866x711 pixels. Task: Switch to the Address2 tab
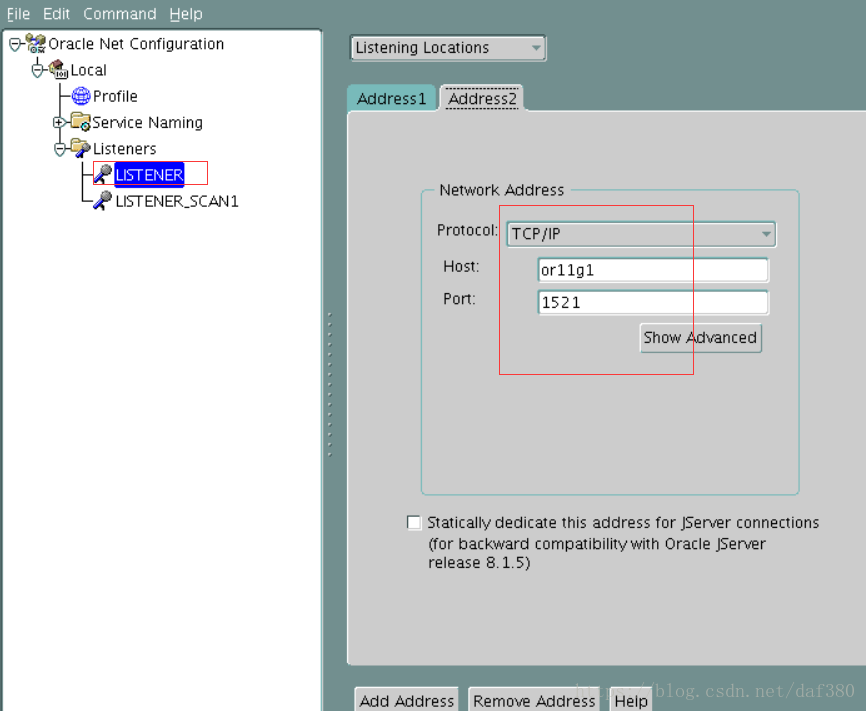[x=482, y=98]
